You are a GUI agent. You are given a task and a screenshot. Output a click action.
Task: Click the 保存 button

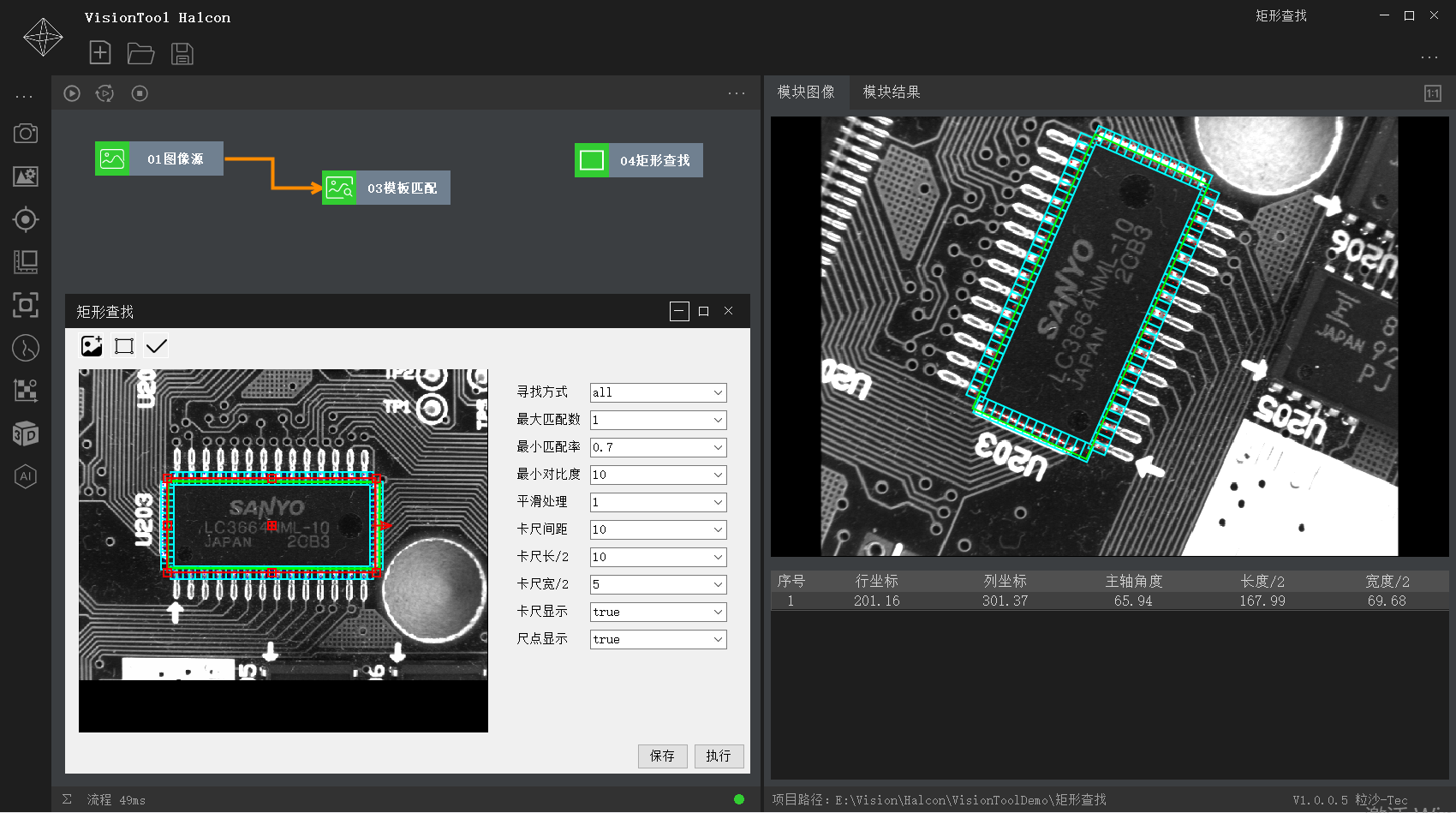pyautogui.click(x=662, y=756)
